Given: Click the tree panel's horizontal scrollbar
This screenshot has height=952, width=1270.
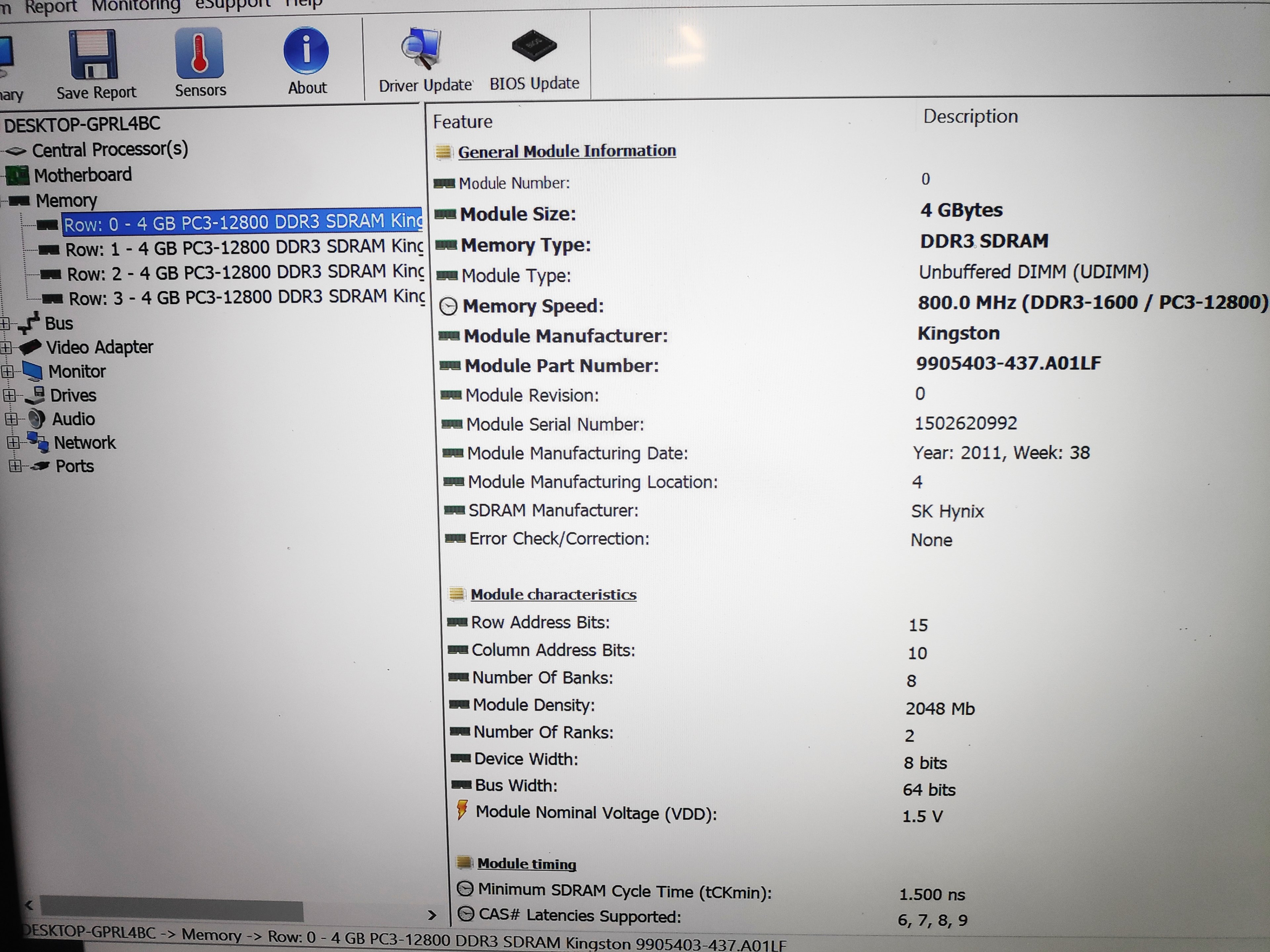Looking at the screenshot, I should [171, 910].
